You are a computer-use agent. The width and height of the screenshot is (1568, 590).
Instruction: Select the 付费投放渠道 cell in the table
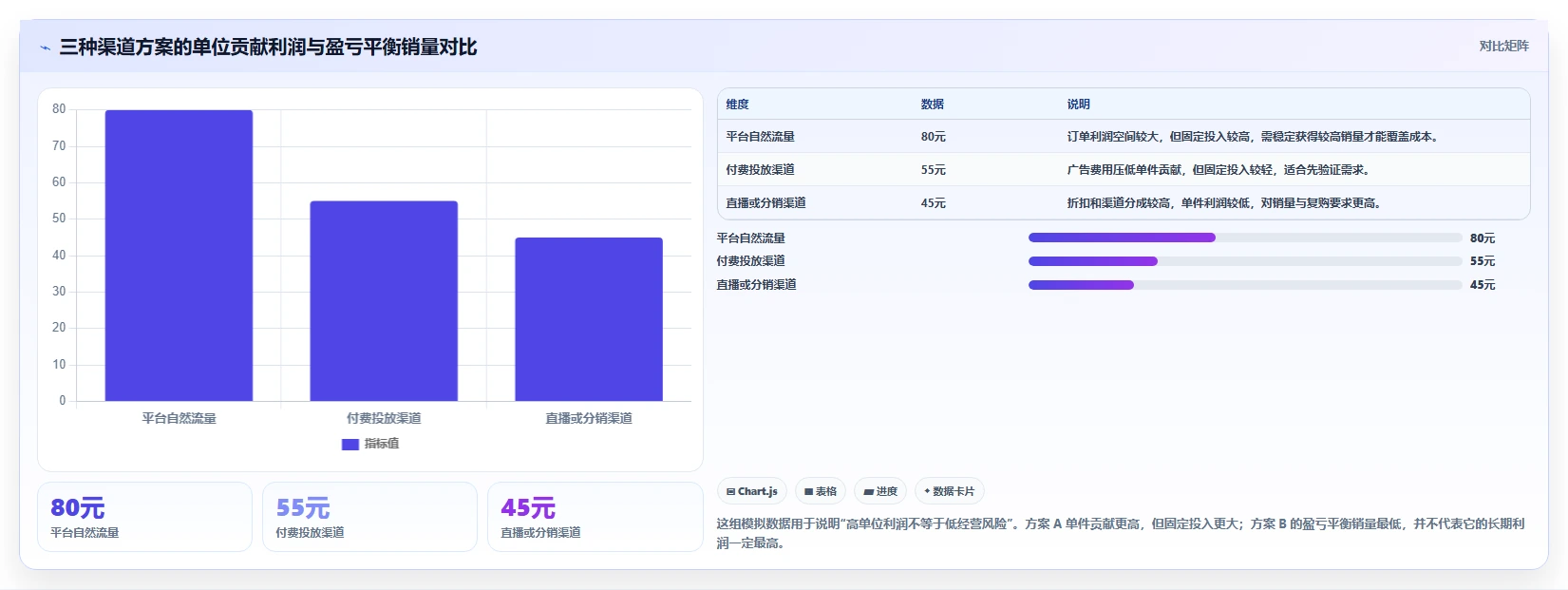click(x=761, y=170)
